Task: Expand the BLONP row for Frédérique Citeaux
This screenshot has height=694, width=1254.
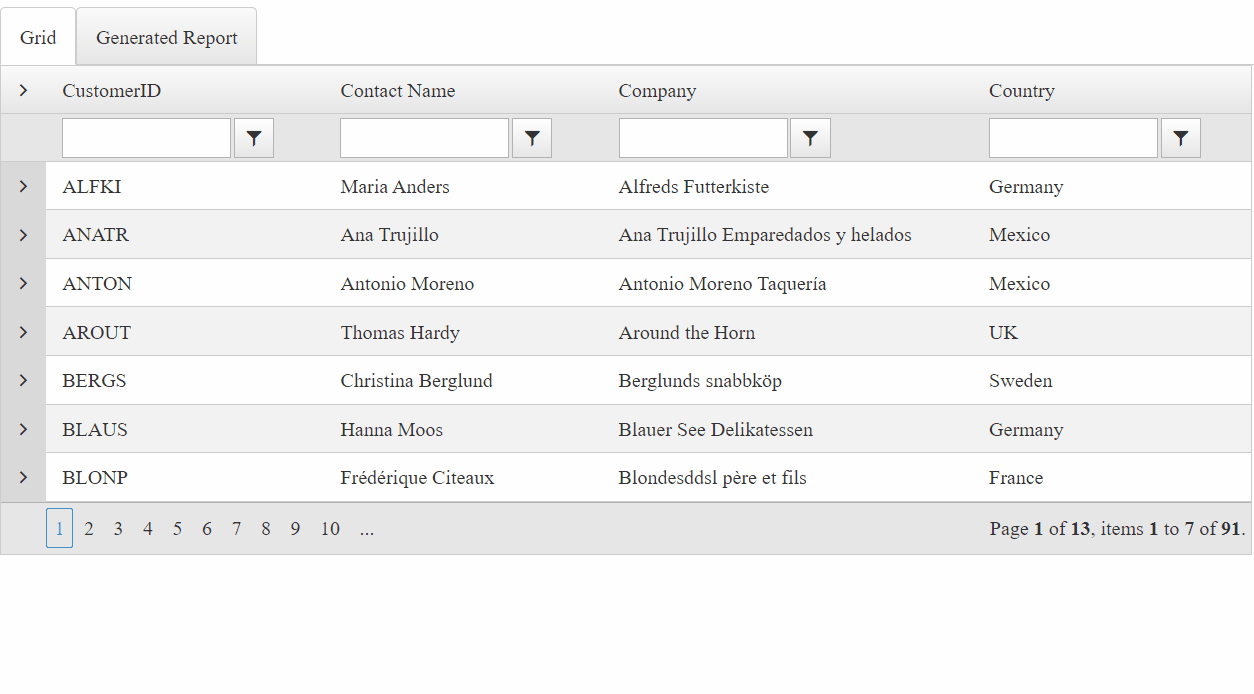Action: pos(22,477)
